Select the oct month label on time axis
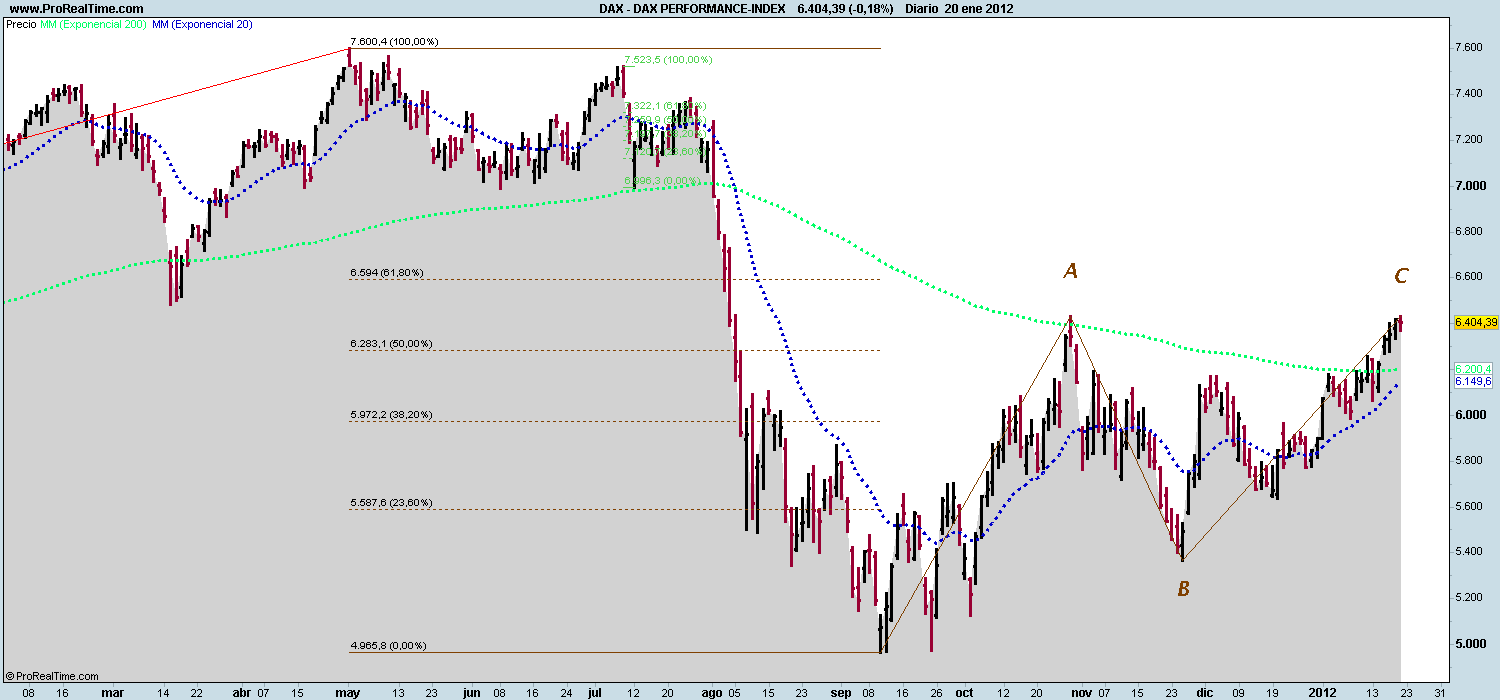1500x700 pixels. coord(964,691)
